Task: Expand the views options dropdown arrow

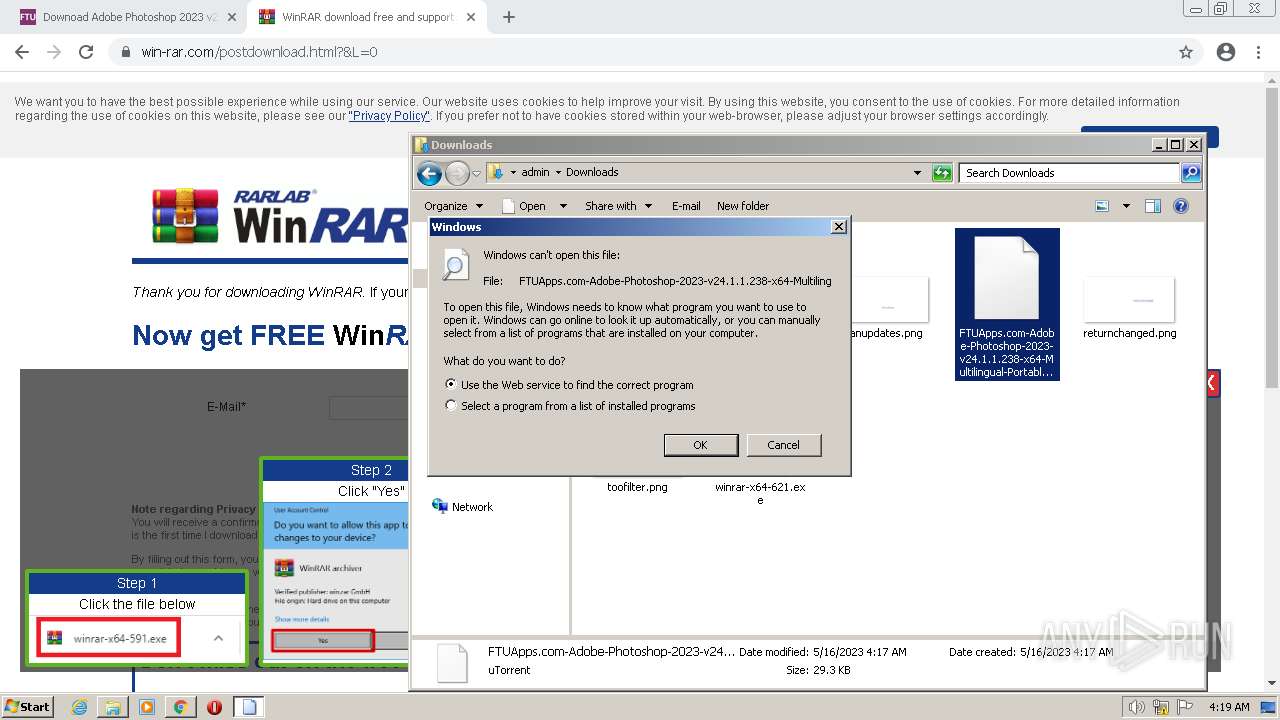Action: tap(1126, 206)
